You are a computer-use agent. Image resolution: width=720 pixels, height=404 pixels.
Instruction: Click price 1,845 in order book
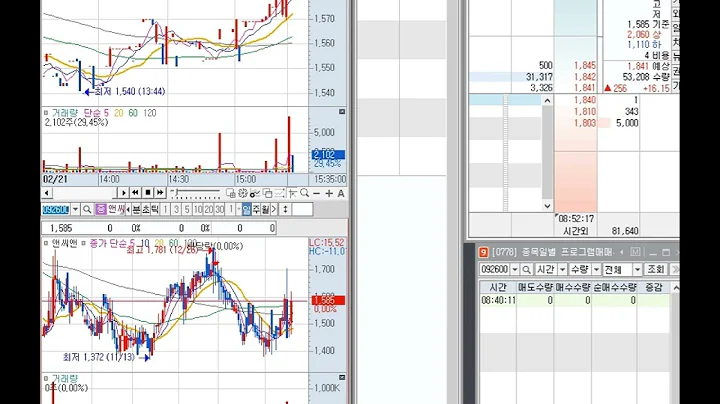585,66
